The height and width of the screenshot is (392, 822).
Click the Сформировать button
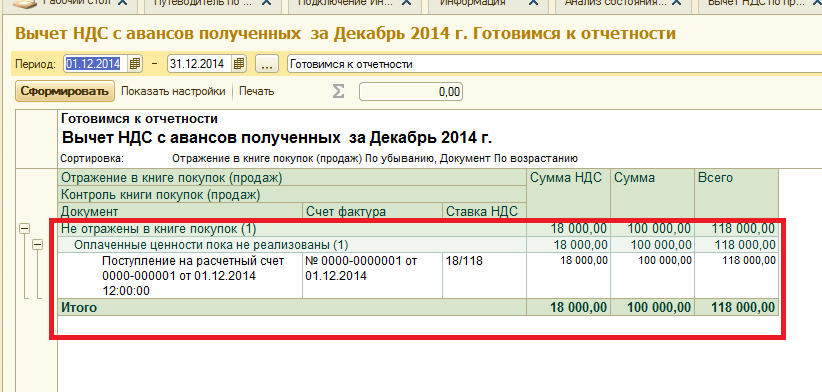pos(65,91)
